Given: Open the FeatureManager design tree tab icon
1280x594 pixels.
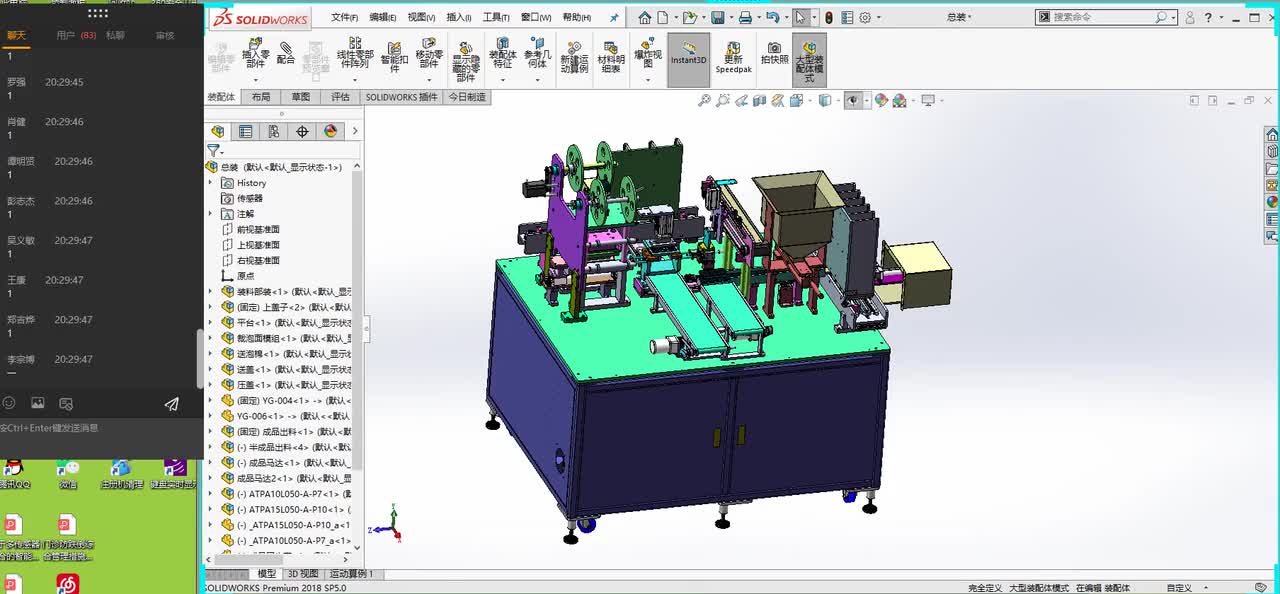Looking at the screenshot, I should (218, 131).
